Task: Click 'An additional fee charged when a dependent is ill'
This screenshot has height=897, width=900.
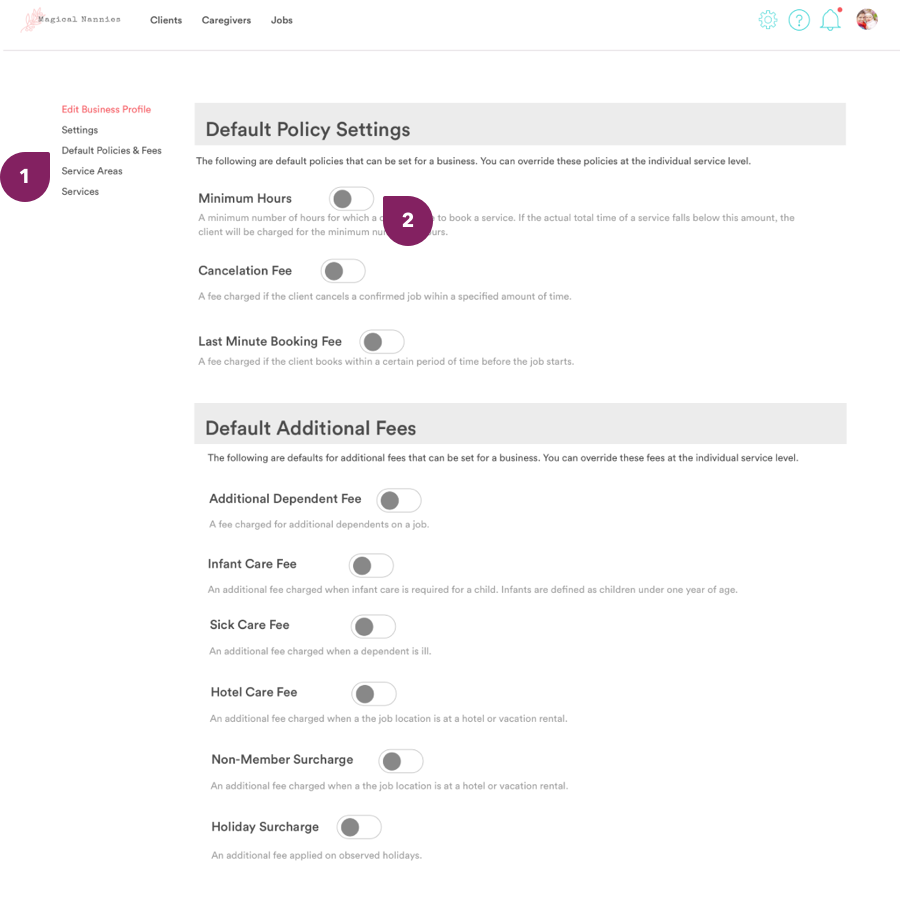Action: point(320,651)
